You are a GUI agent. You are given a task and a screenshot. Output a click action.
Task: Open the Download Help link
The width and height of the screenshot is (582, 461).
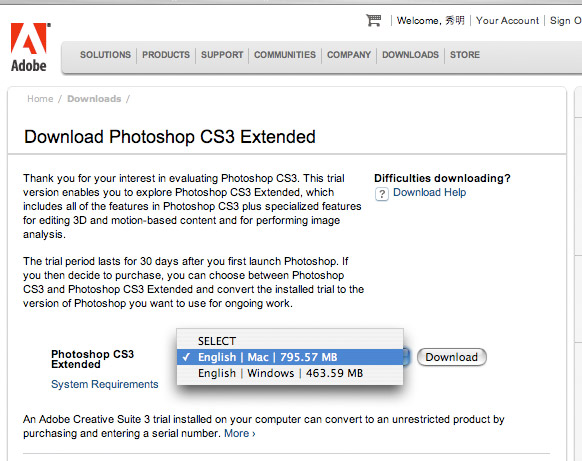coord(429,192)
